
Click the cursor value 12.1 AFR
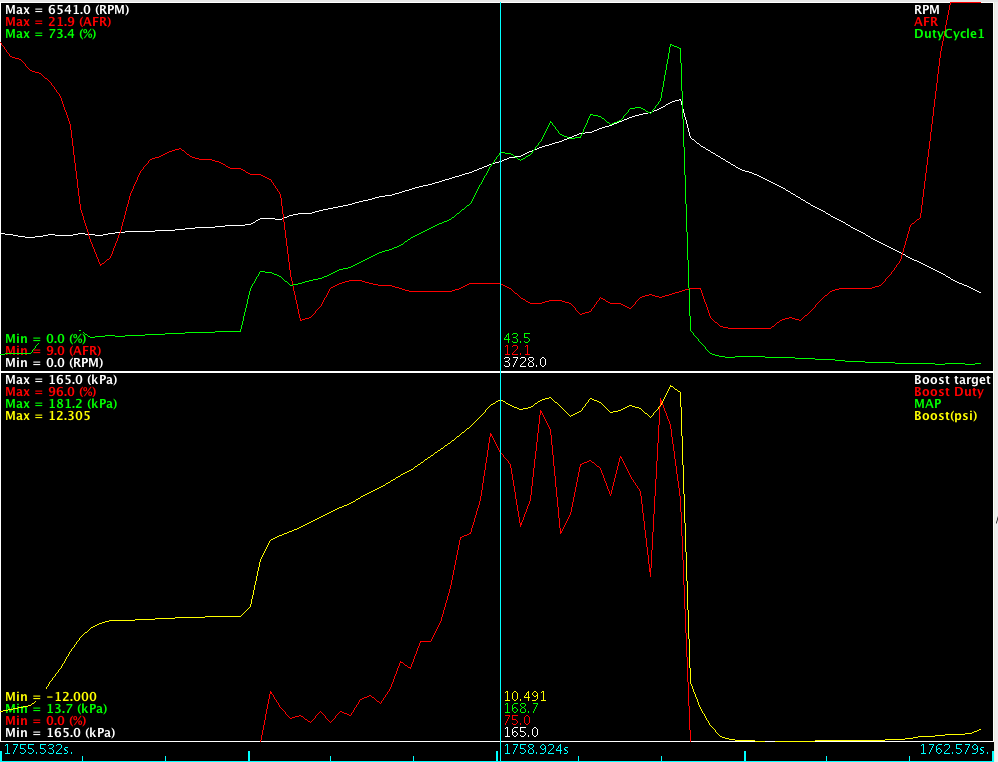(x=517, y=351)
